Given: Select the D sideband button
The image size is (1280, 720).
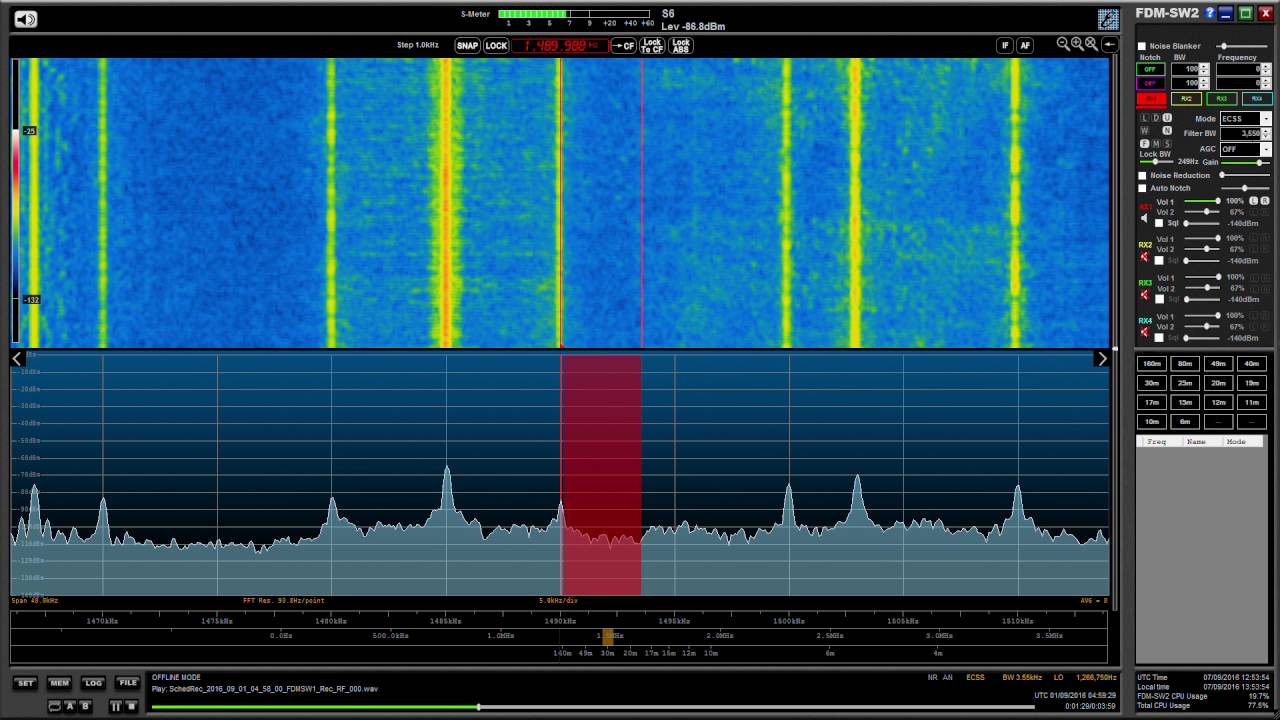Looking at the screenshot, I should 1156,118.
